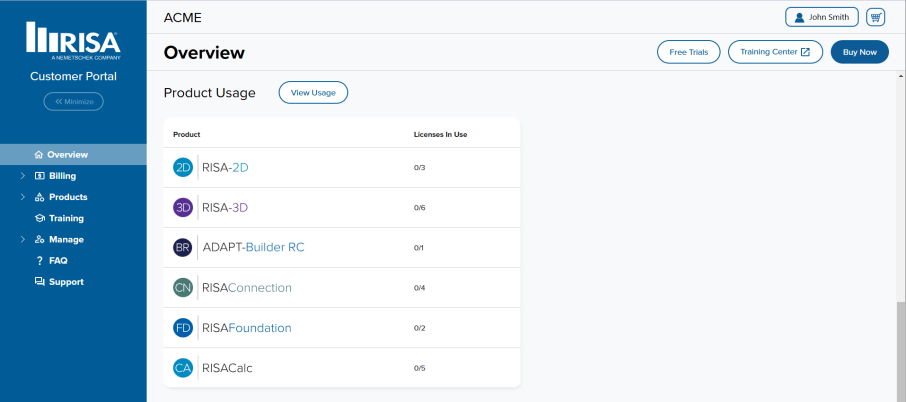Click the scrollbar up arrow
Viewport: 906px width, 402px height.
(901, 76)
